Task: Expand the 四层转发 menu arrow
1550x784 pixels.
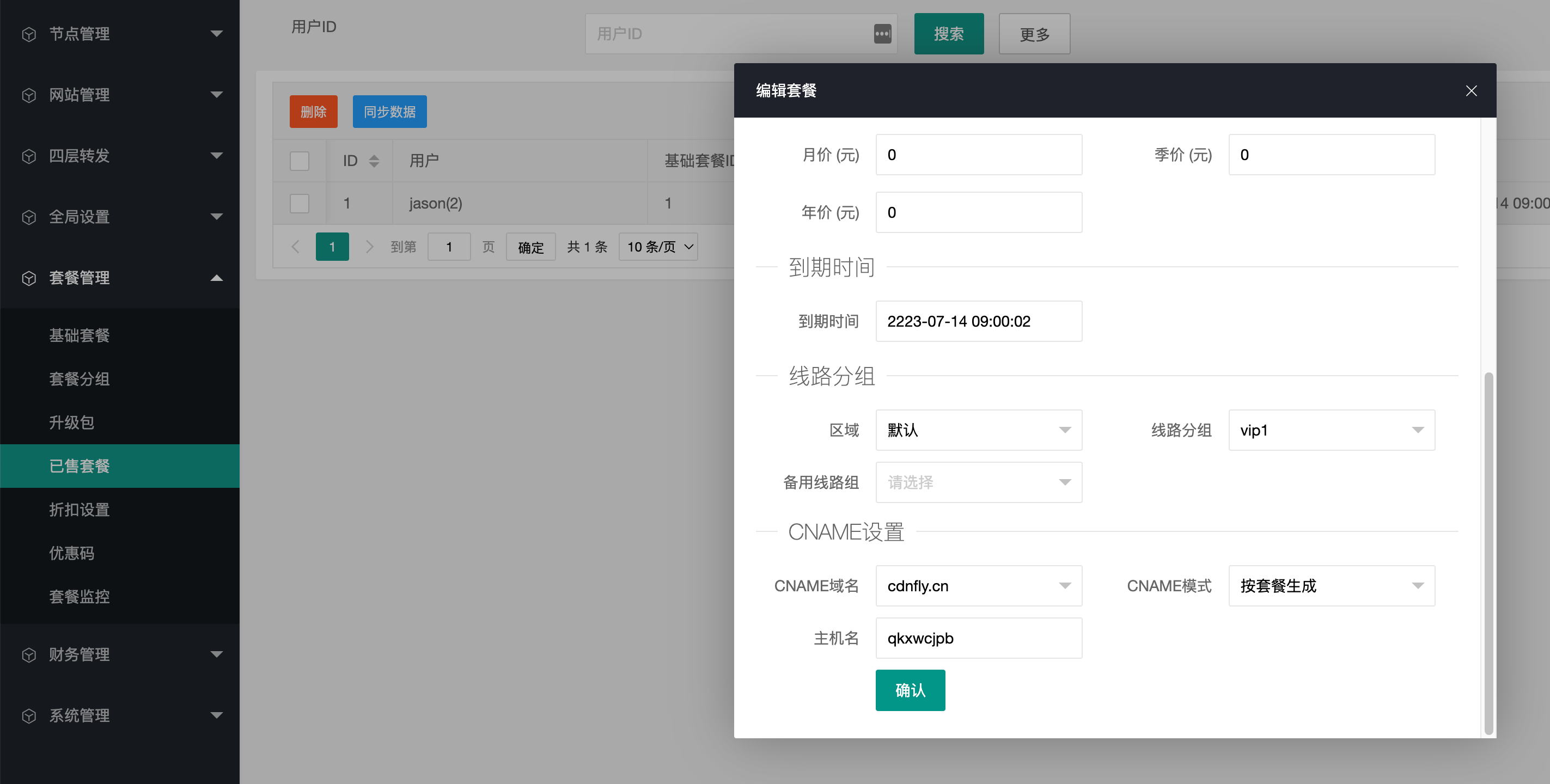Action: 217,156
